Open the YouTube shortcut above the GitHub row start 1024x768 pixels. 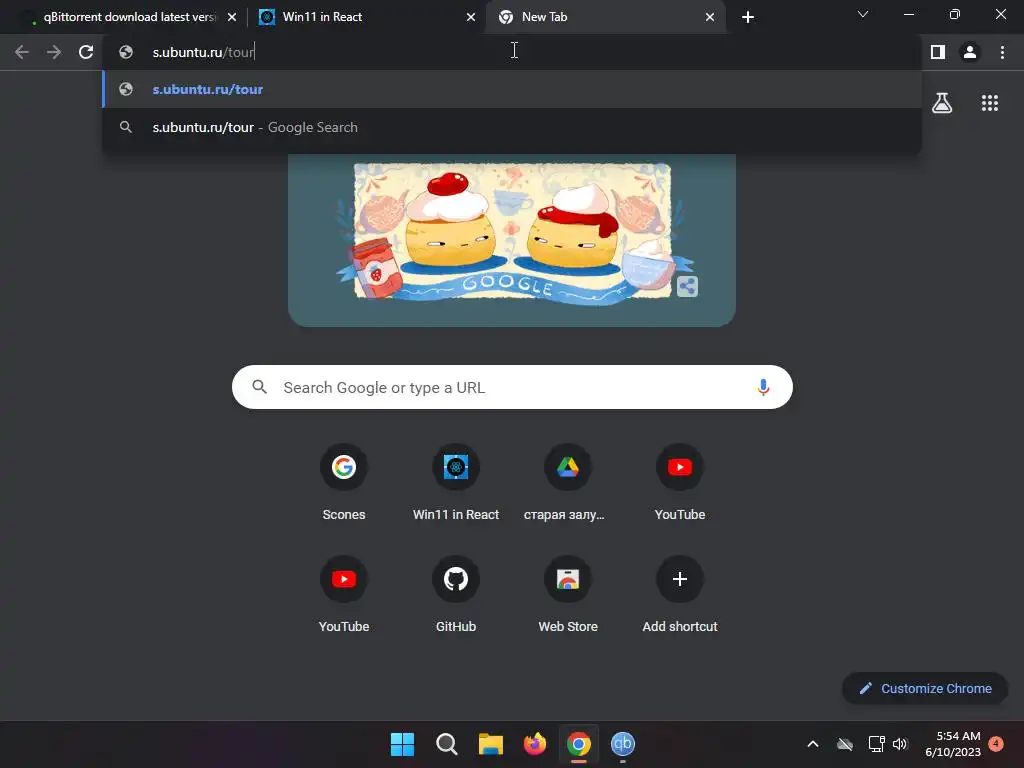pyautogui.click(x=344, y=594)
